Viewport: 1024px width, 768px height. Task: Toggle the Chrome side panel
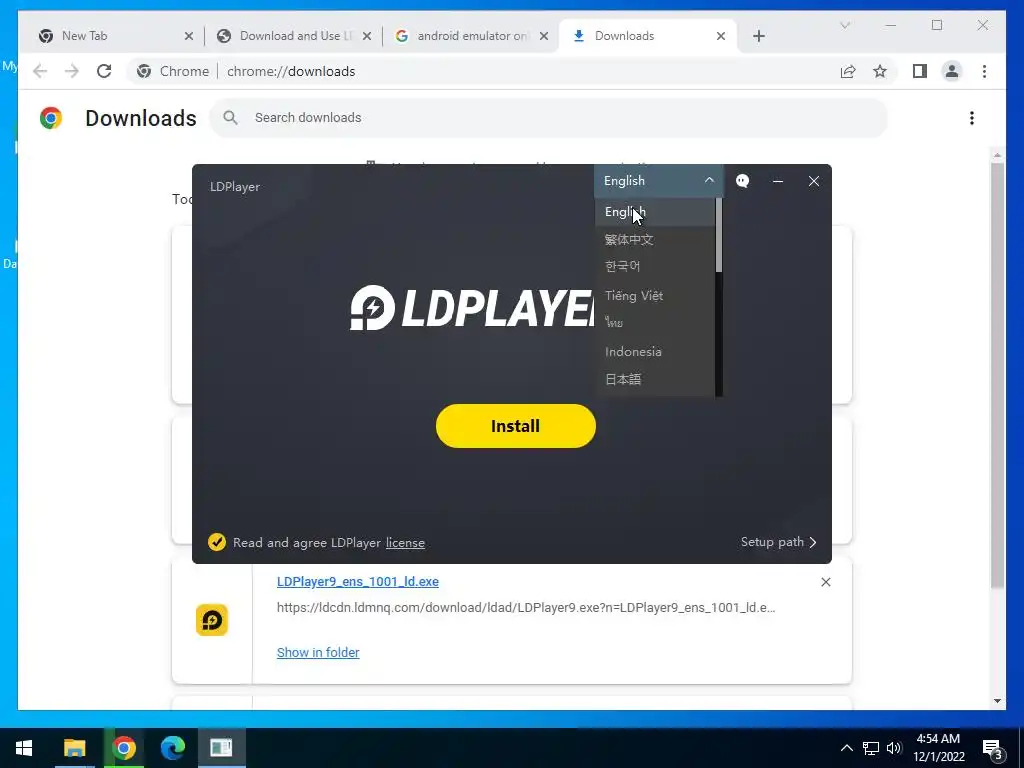(920, 71)
